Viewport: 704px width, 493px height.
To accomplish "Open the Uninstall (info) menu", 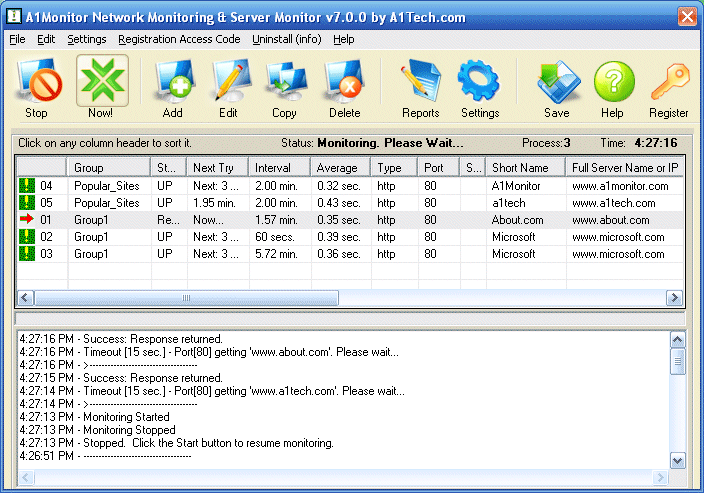I will 286,39.
